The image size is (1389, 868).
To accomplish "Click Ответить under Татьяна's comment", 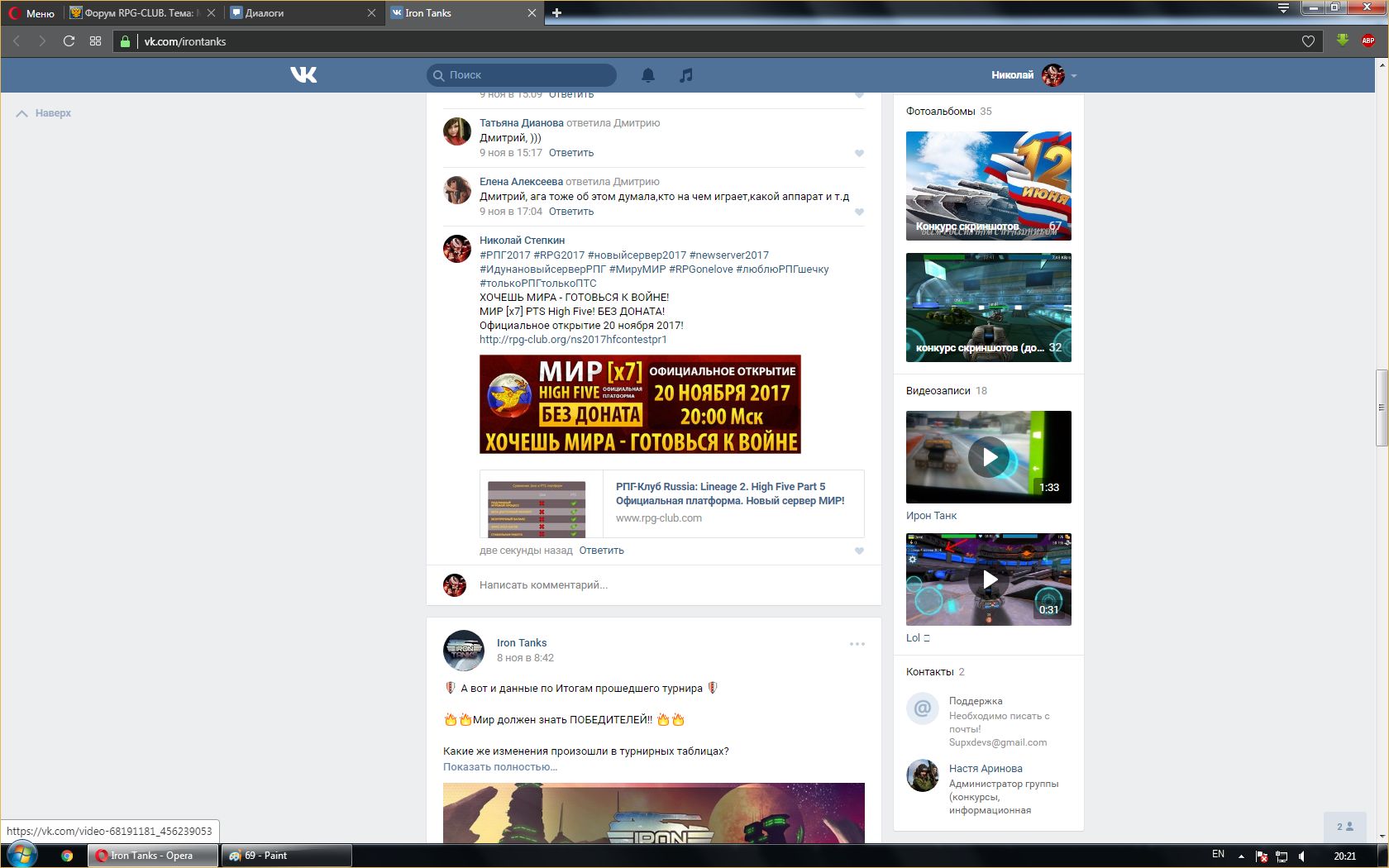I will (571, 153).
